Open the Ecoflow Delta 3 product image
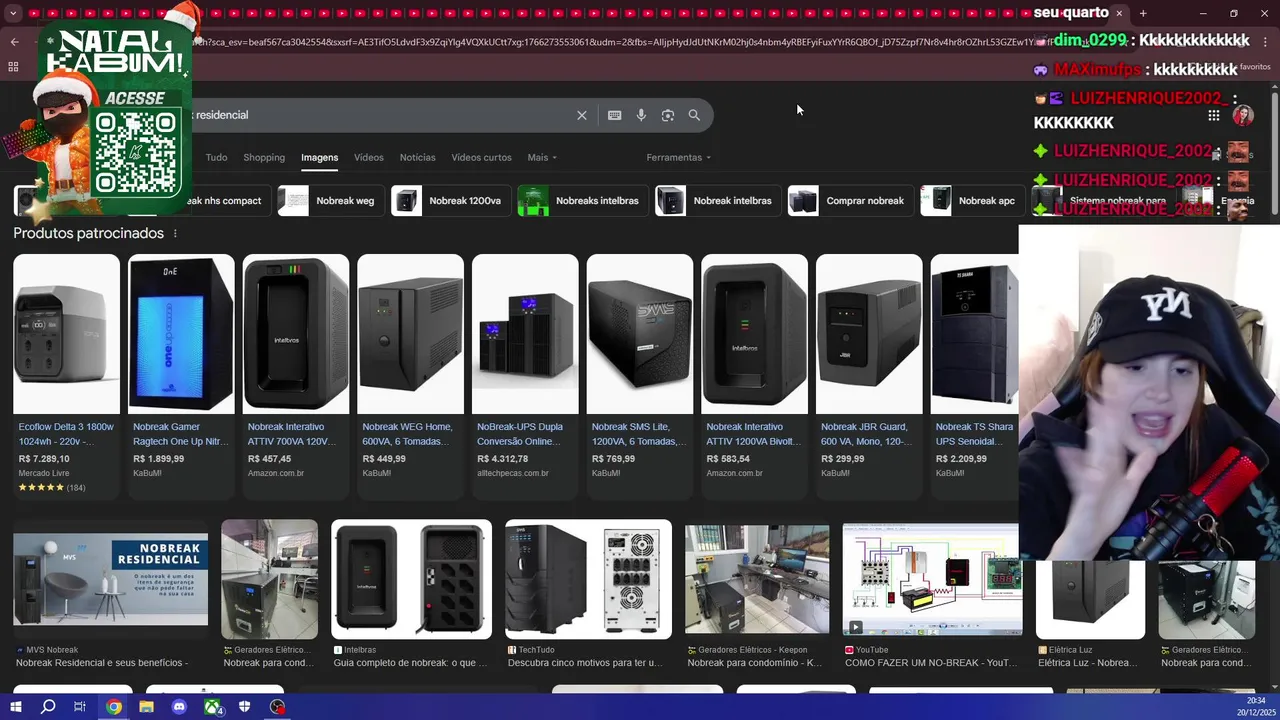 pyautogui.click(x=66, y=333)
